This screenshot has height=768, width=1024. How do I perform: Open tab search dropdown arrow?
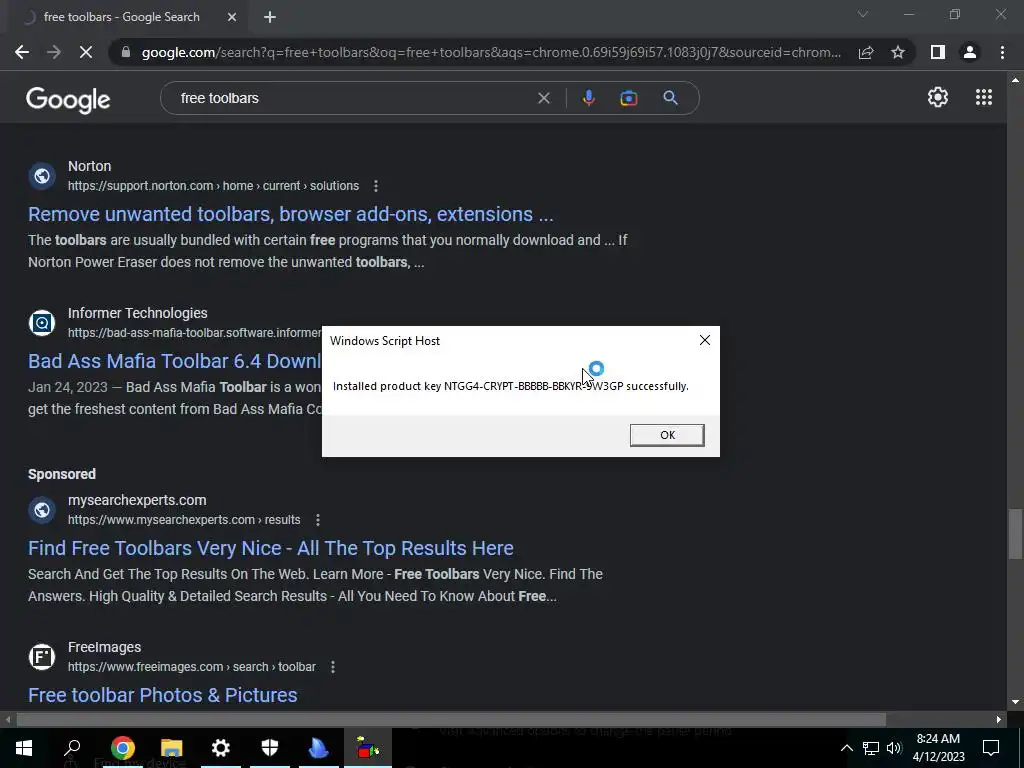pyautogui.click(x=863, y=14)
